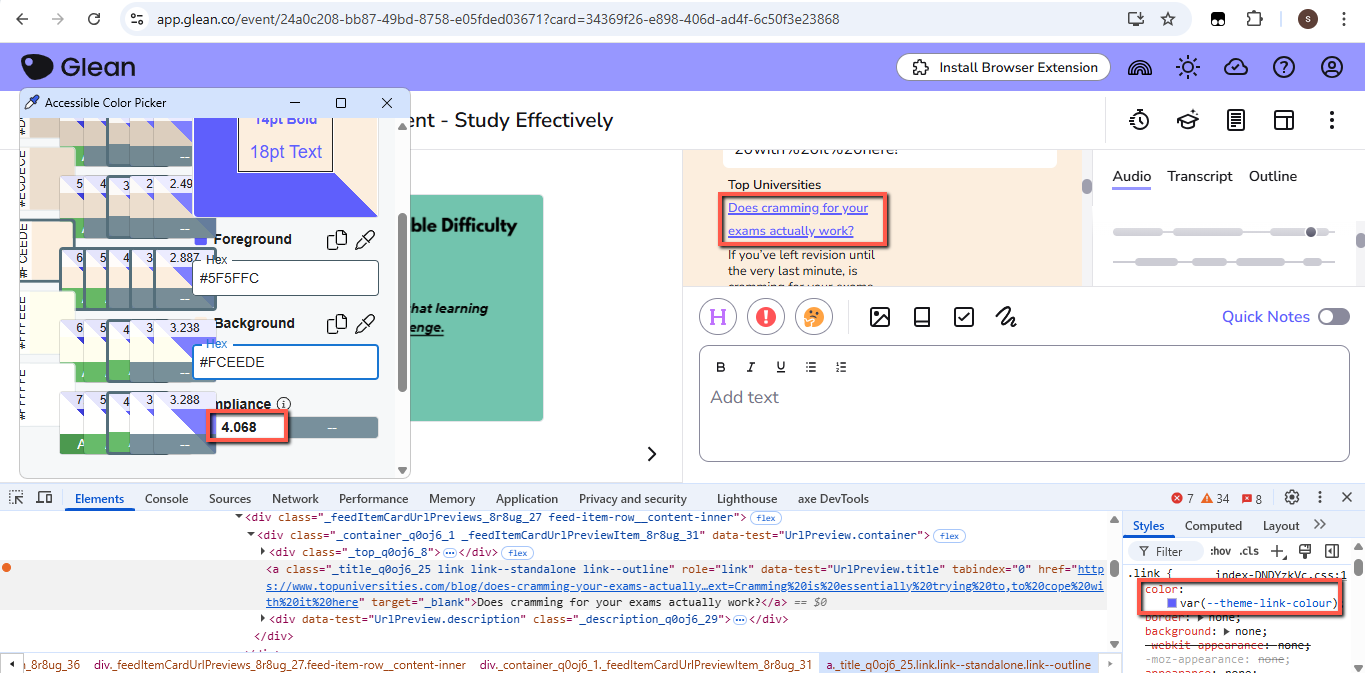Expand the _top_q0oj6_8 div node
The image size is (1365, 673).
click(263, 552)
